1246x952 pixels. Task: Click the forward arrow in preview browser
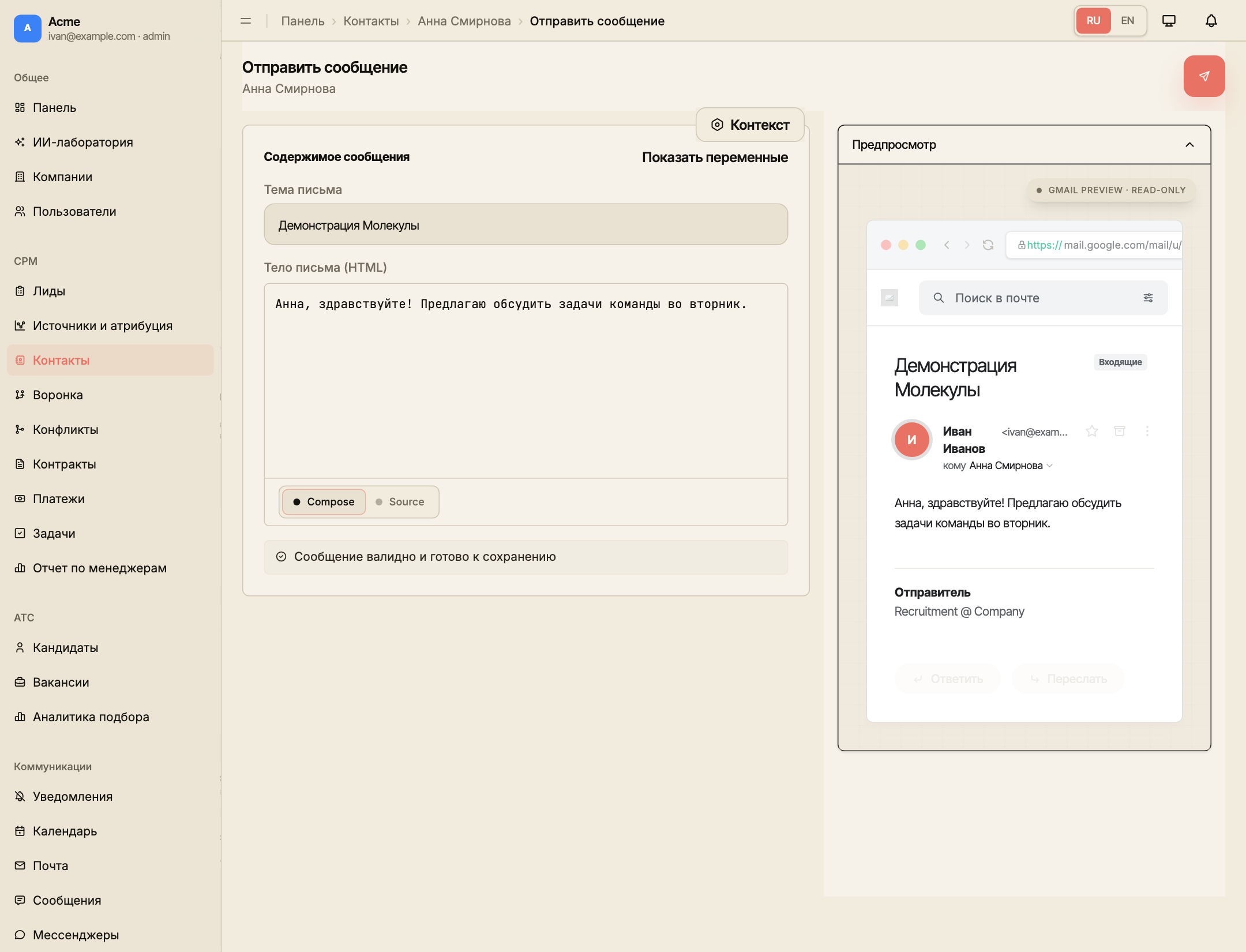click(x=967, y=245)
